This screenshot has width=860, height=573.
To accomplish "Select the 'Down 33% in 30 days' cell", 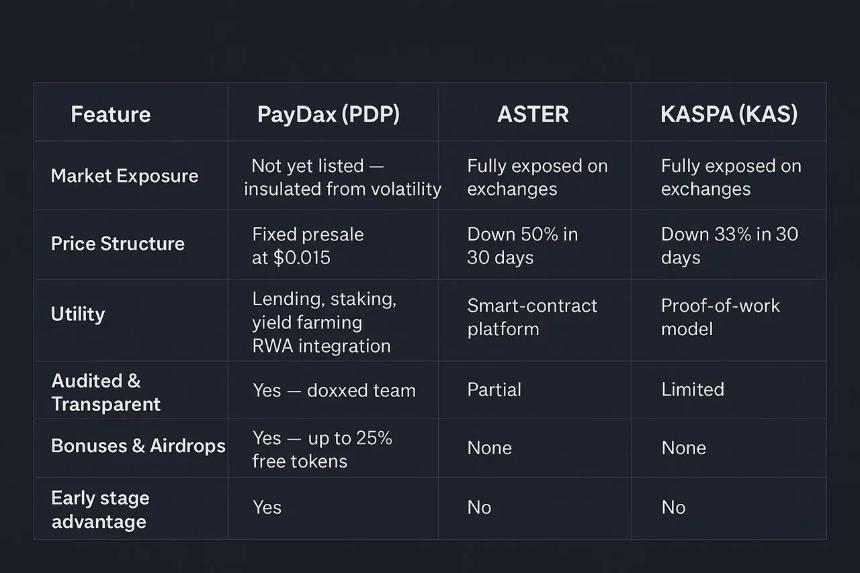I will (729, 245).
